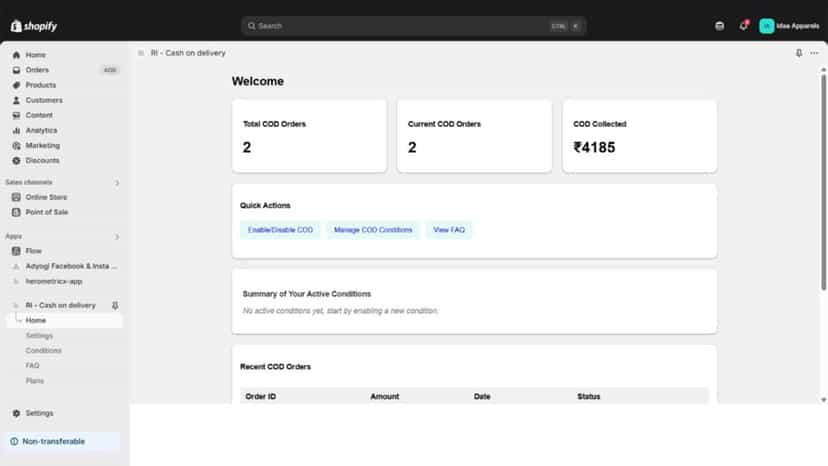Click the Customers person icon
Viewport: 828px width, 466px height.
click(16, 100)
